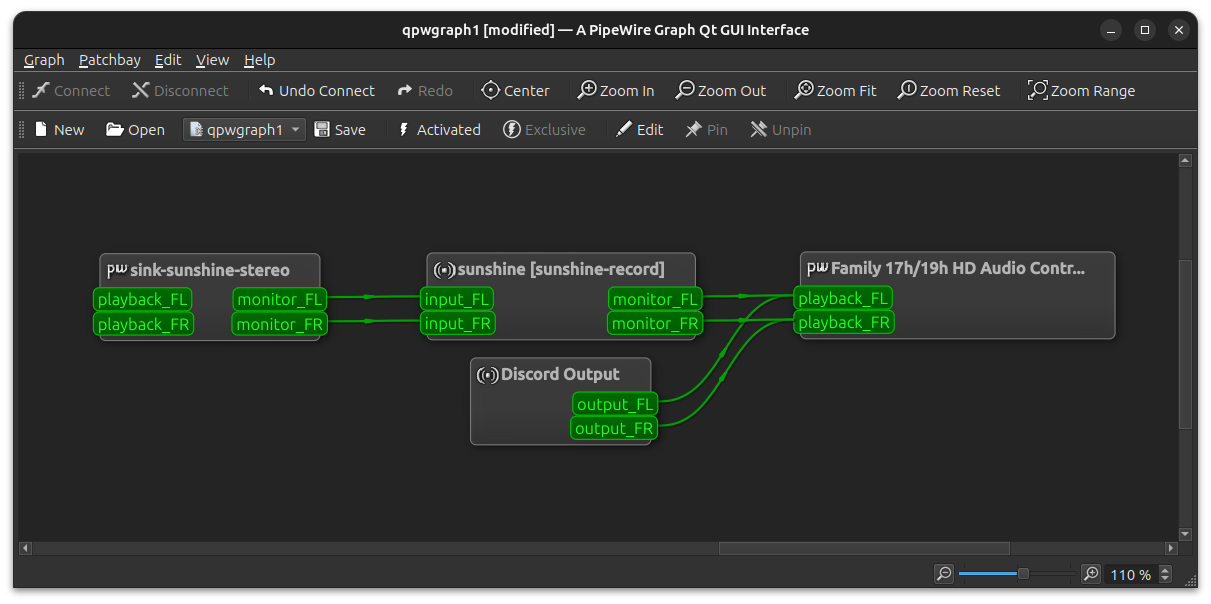
Task: Click the Zoom Reset icon
Action: [x=907, y=91]
